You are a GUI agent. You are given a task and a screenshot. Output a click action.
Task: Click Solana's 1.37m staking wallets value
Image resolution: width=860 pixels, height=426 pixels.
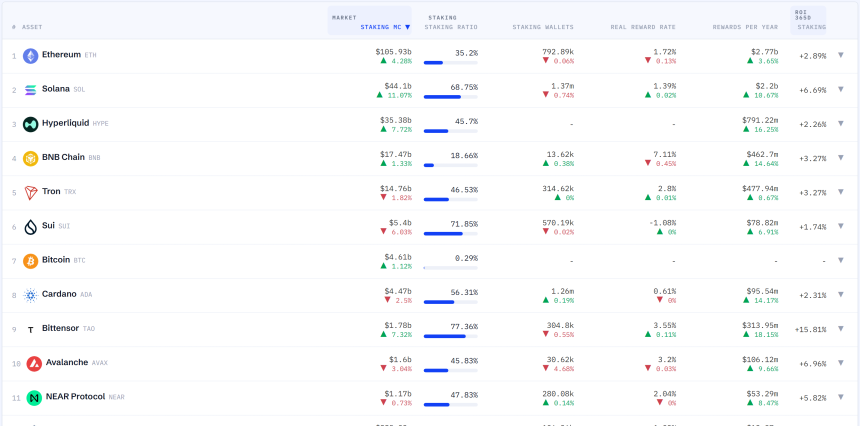coord(562,86)
